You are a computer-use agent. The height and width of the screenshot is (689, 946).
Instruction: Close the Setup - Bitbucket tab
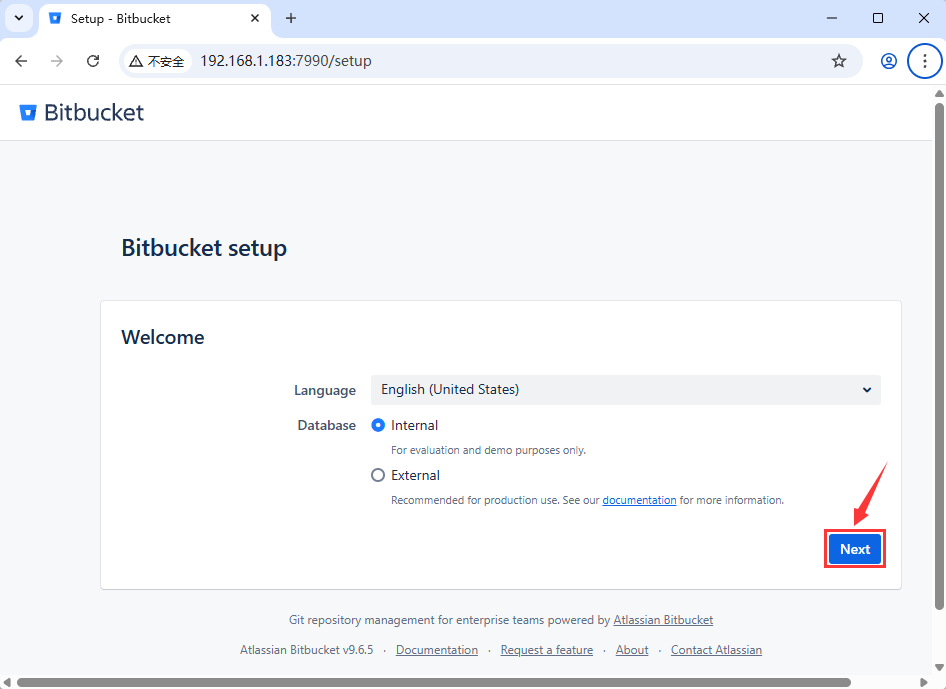pyautogui.click(x=255, y=18)
